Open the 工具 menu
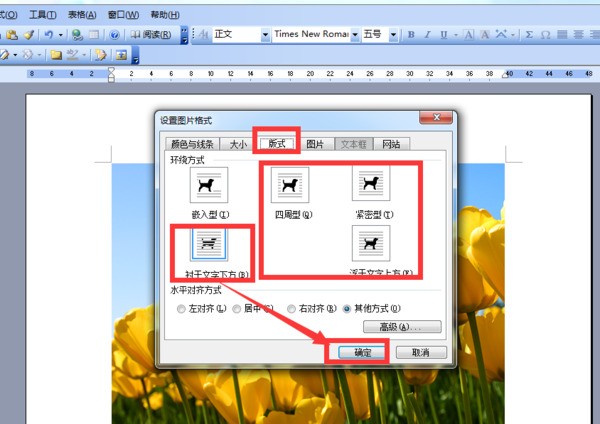Image resolution: width=600 pixels, height=424 pixels. (42, 16)
